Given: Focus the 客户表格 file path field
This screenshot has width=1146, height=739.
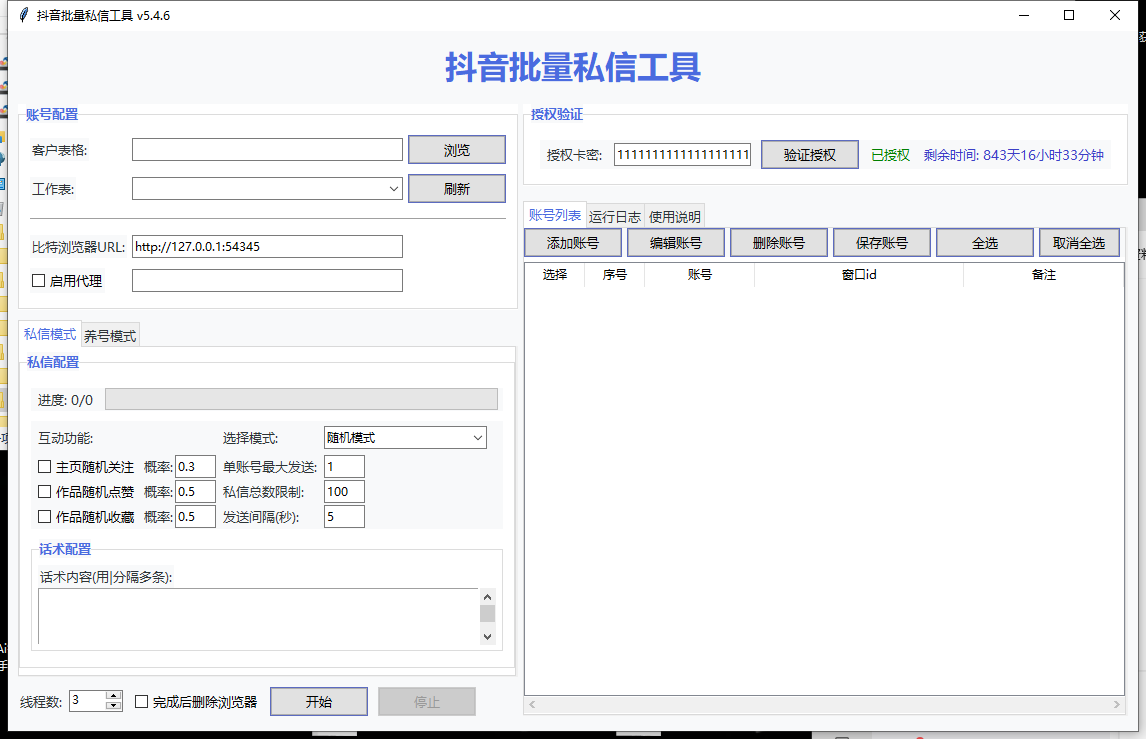Looking at the screenshot, I should coord(267,150).
